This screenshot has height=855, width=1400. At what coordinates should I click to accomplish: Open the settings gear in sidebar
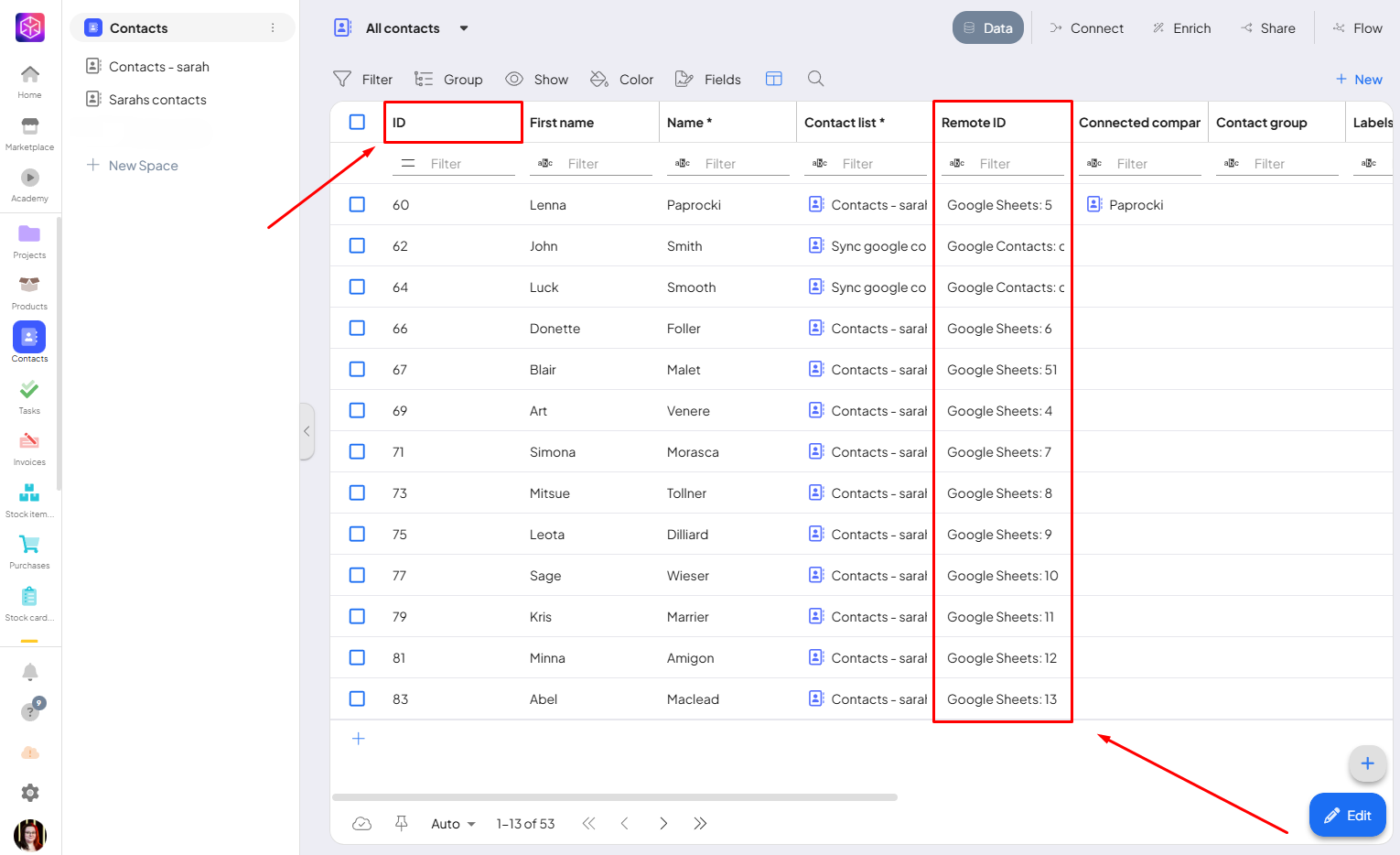(x=30, y=793)
